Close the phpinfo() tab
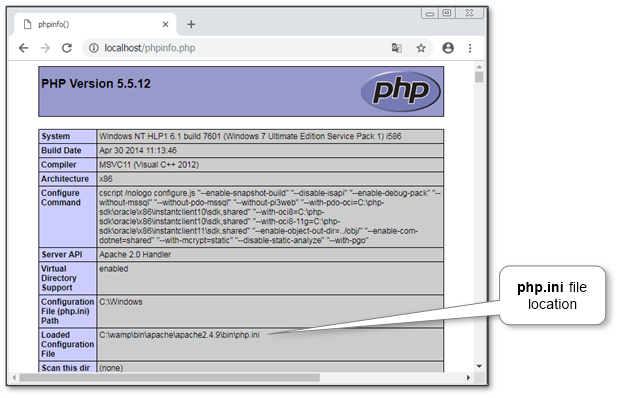Viewport: 618px width, 398px height. (x=166, y=24)
